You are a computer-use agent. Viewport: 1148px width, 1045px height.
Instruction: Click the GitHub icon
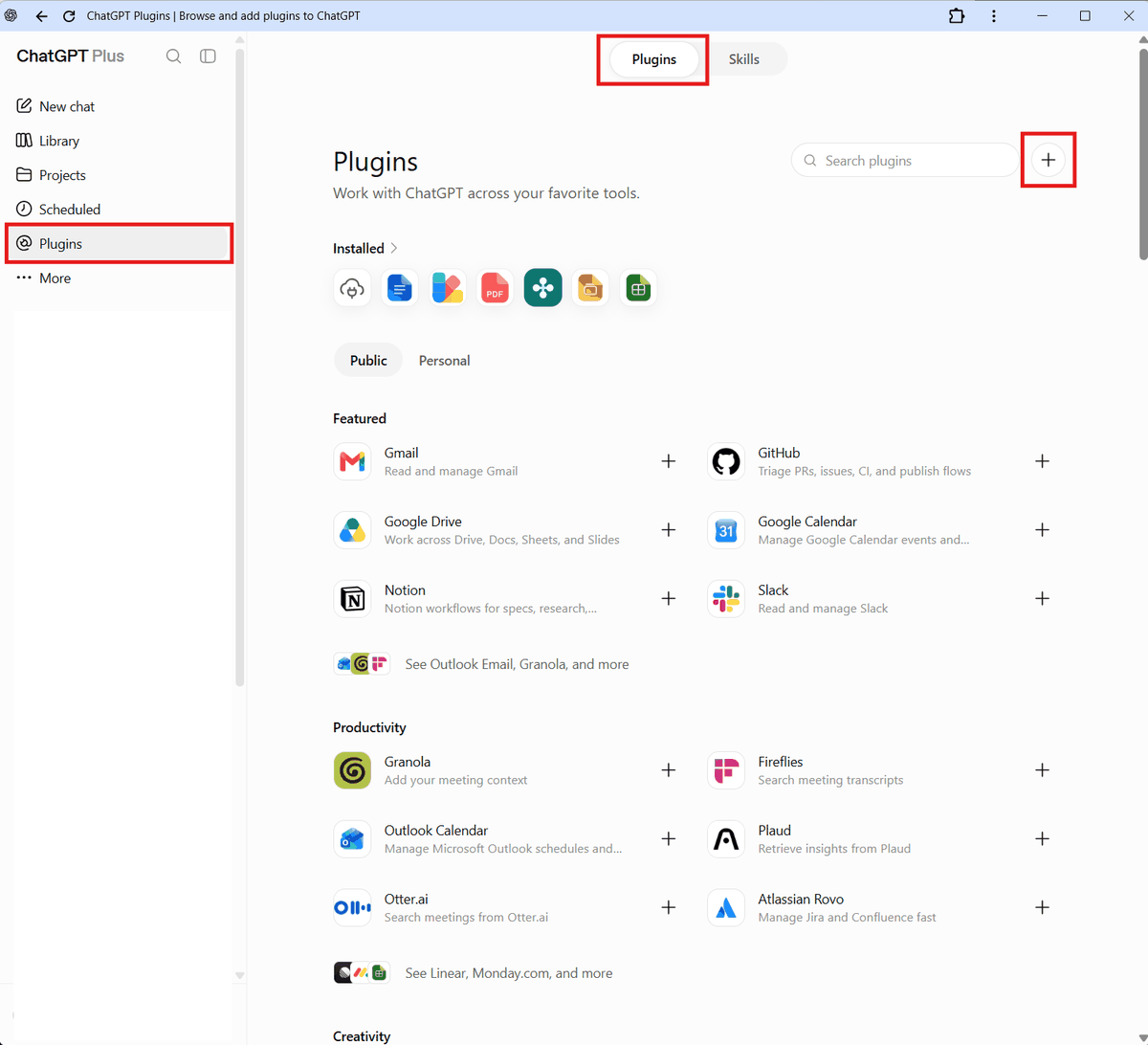(x=726, y=461)
